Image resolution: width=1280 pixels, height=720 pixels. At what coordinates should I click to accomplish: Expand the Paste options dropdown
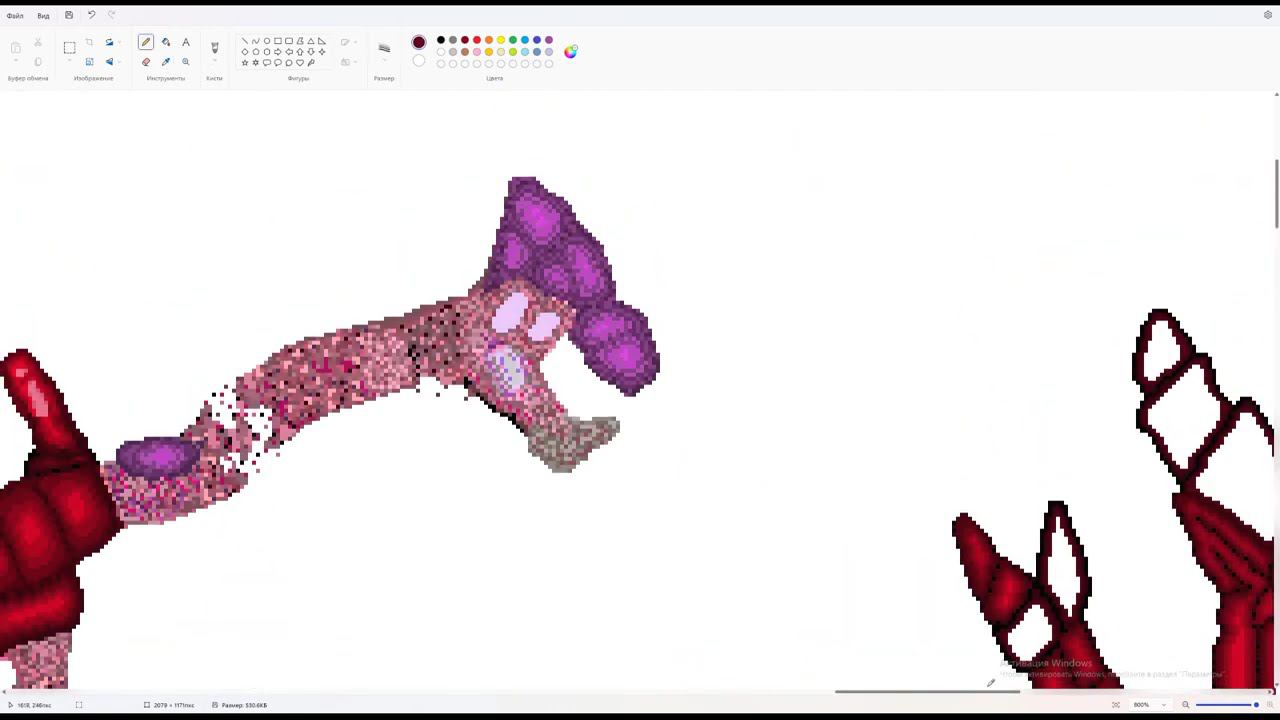pos(16,62)
